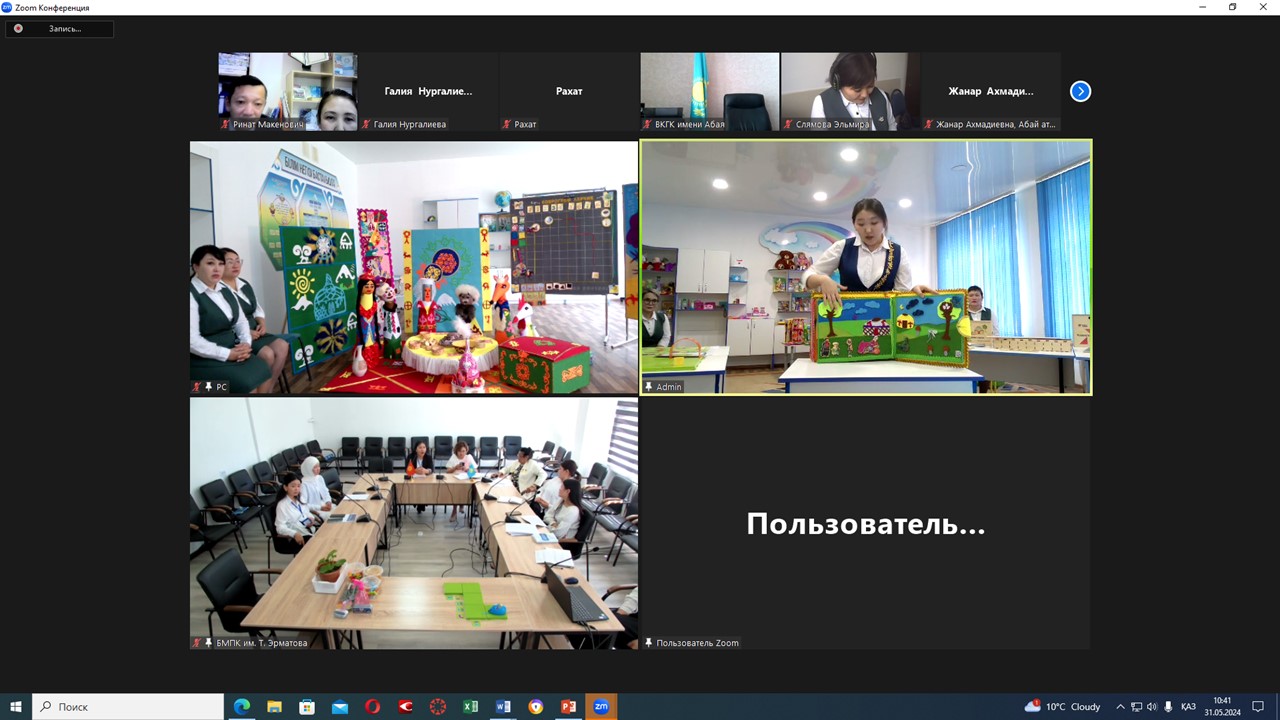Expand hidden system tray icons
The width and height of the screenshot is (1280, 720).
1120,707
